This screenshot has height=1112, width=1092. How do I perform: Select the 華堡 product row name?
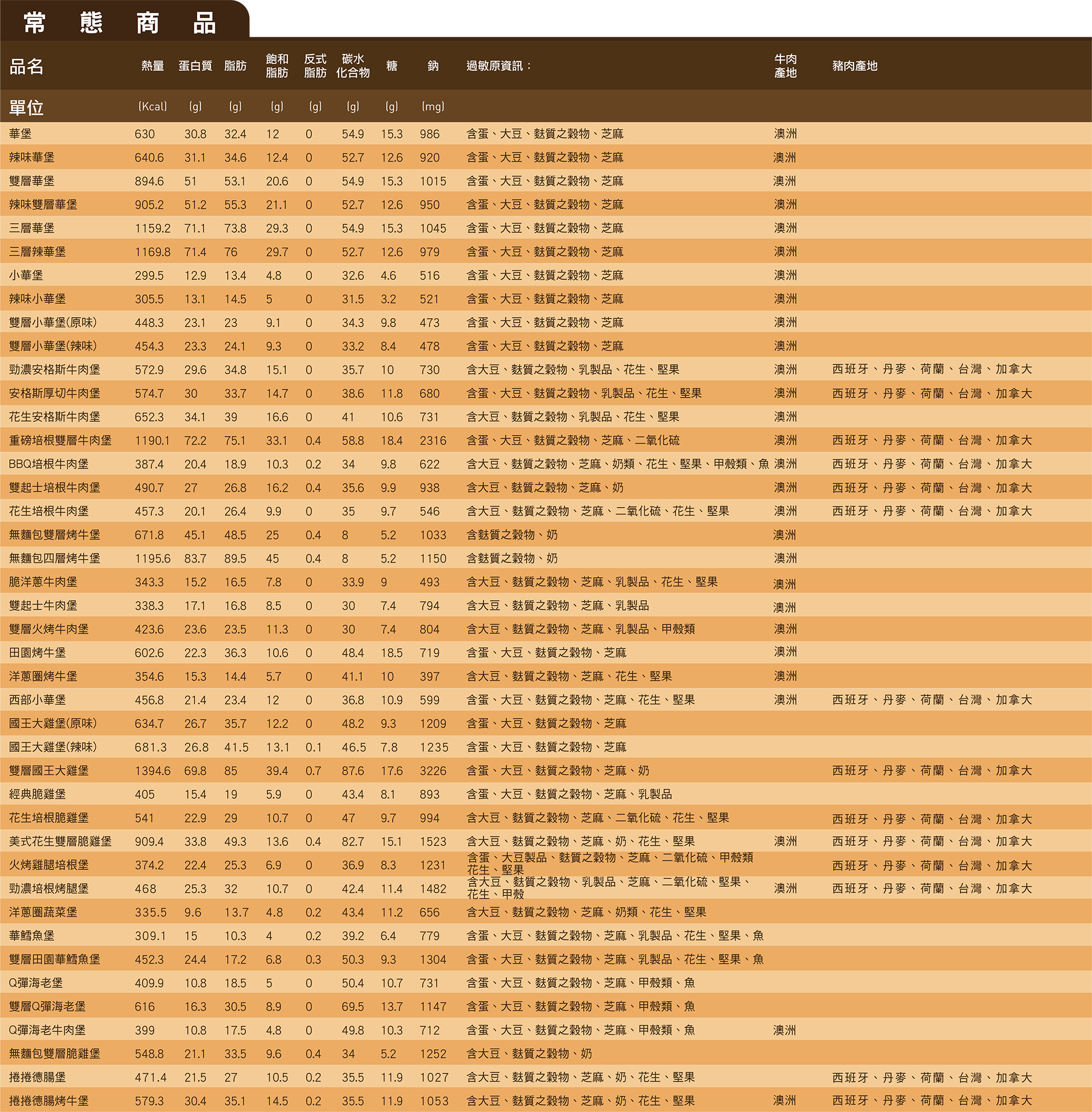(x=20, y=134)
